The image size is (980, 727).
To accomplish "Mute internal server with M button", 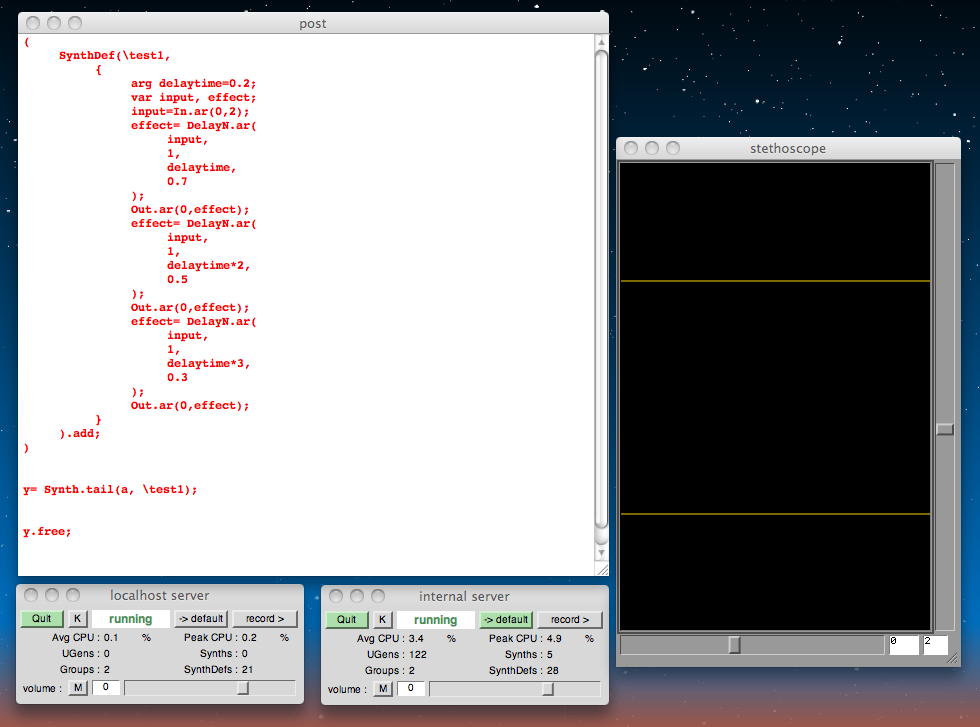I will [x=383, y=689].
